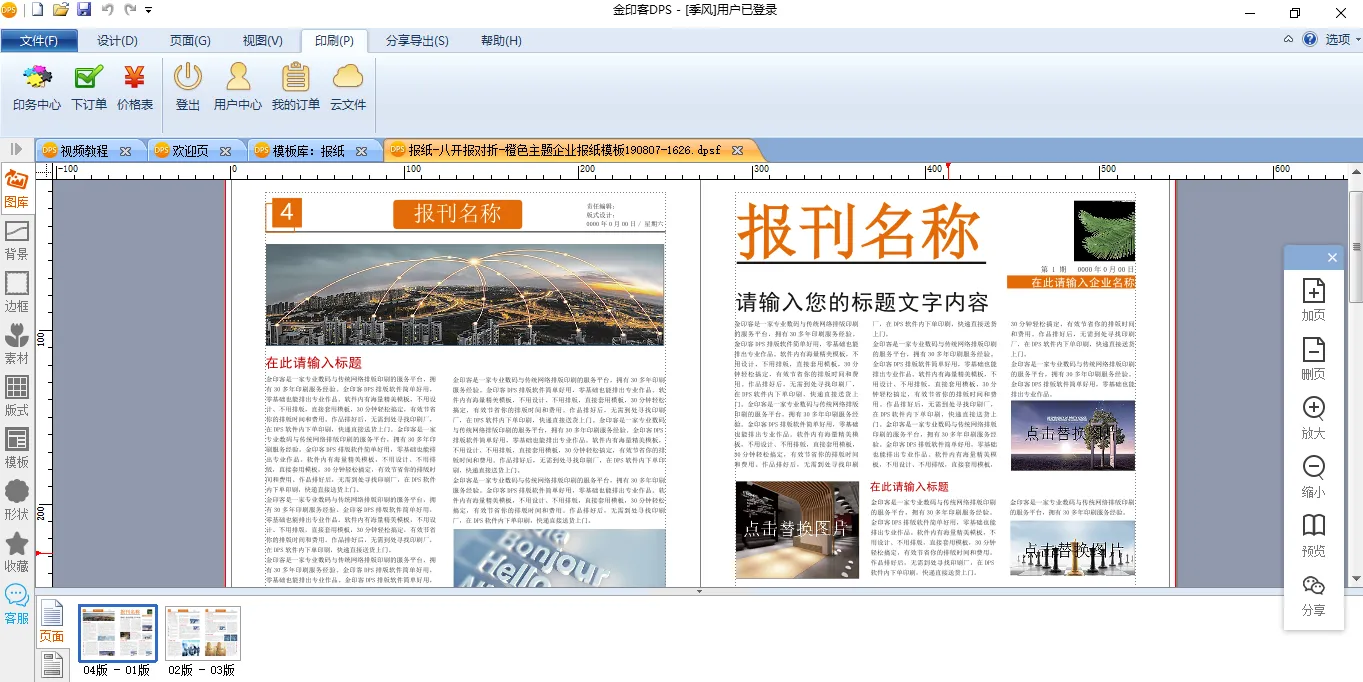Click 加页 to add a page
This screenshot has width=1363, height=682.
[1313, 299]
